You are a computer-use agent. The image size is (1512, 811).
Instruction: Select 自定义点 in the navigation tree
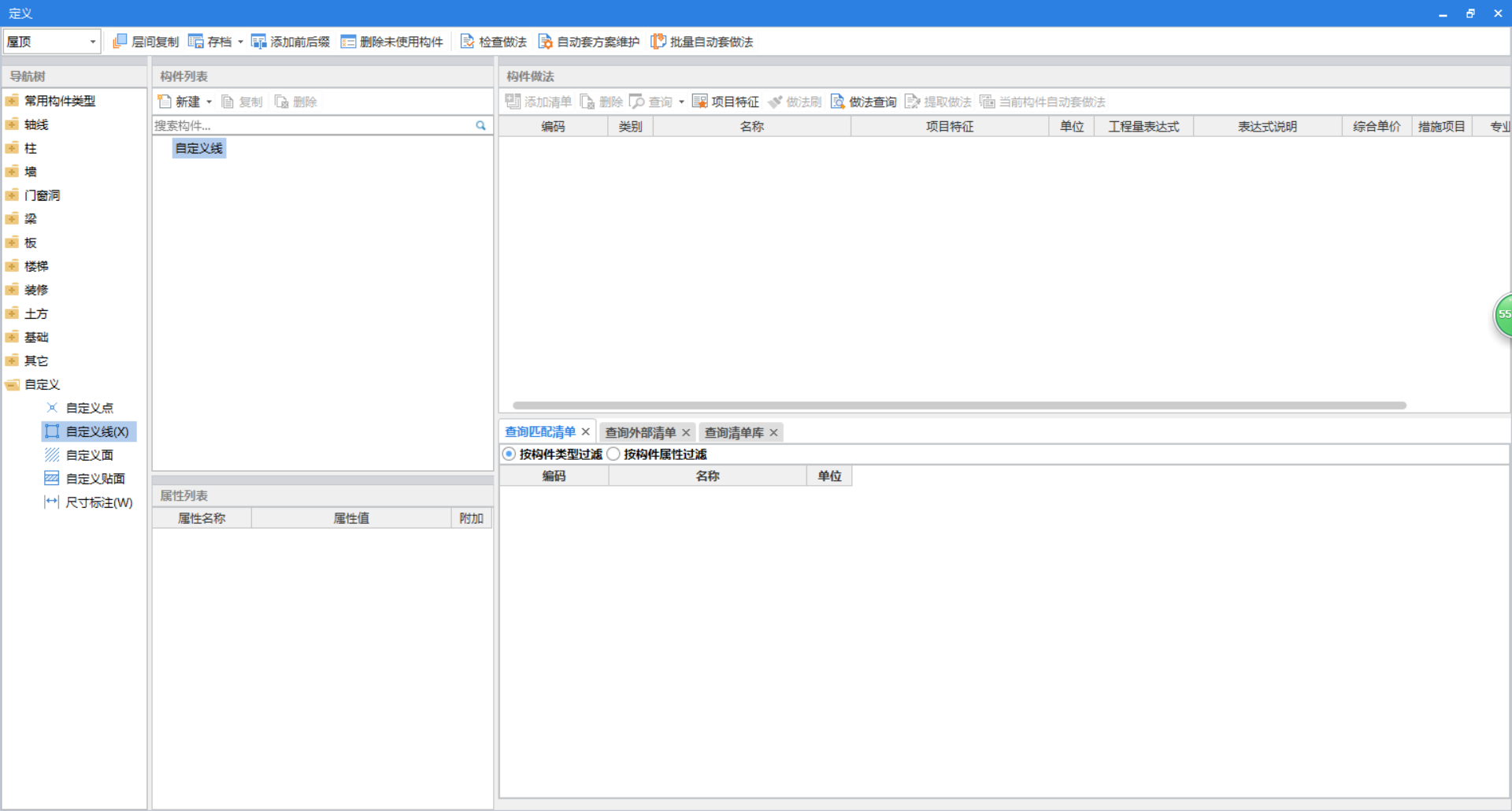click(x=89, y=408)
